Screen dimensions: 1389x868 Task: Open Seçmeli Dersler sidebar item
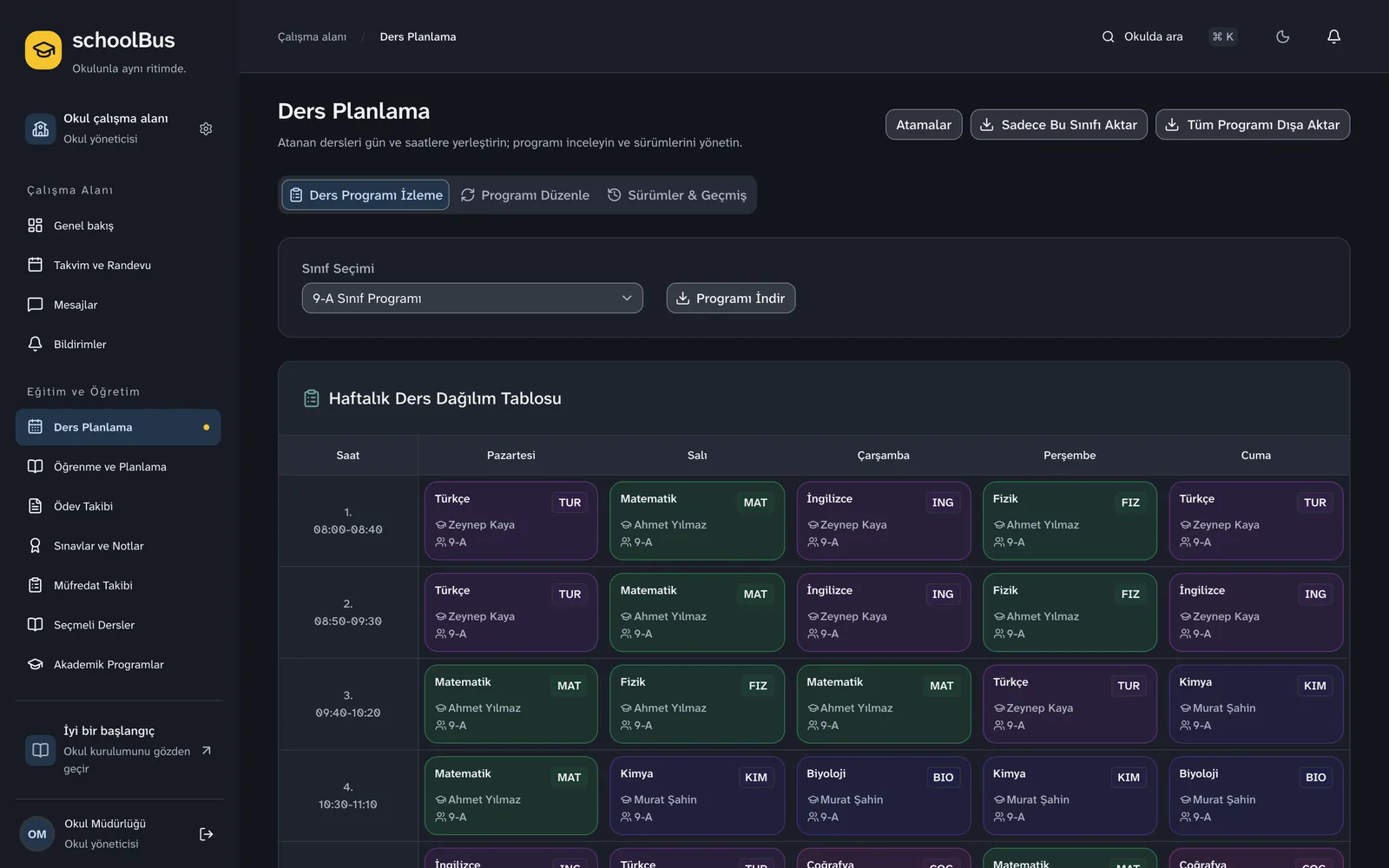(x=118, y=625)
